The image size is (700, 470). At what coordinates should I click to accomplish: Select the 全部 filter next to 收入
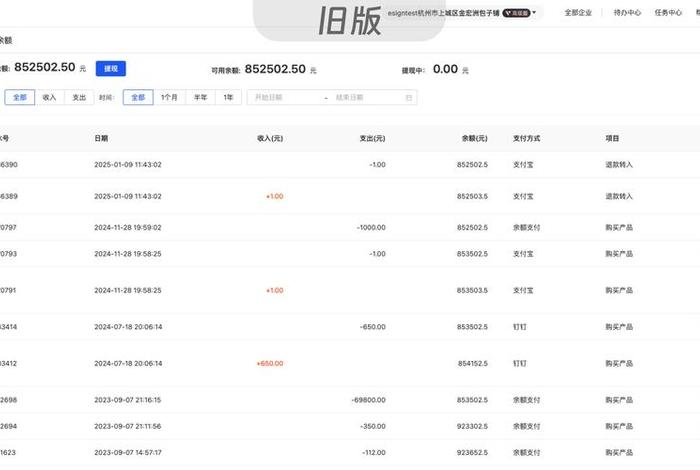click(20, 97)
